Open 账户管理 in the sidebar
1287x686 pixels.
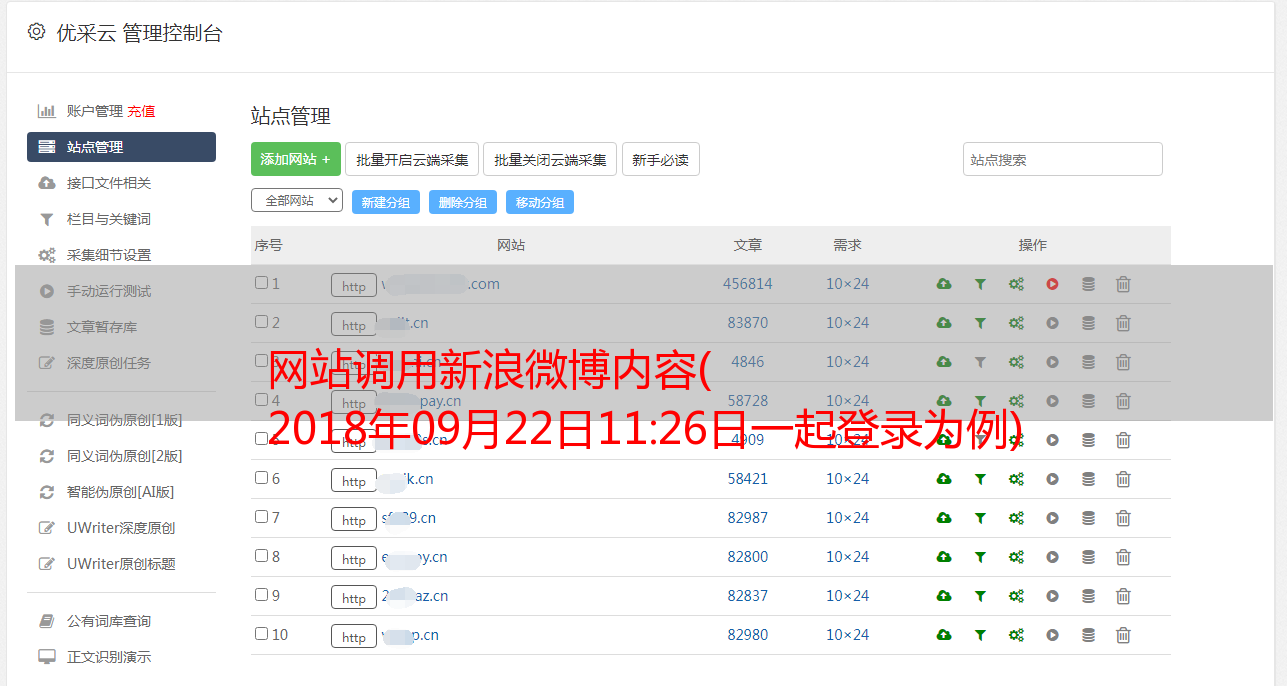coord(94,111)
